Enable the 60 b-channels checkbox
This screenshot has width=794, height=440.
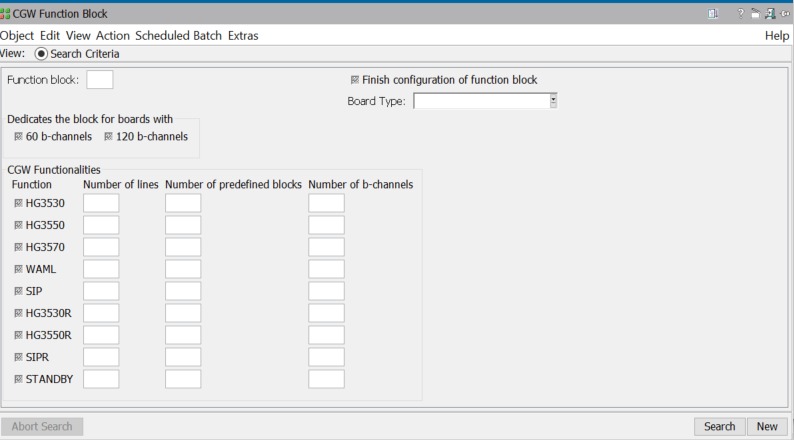[x=19, y=137]
